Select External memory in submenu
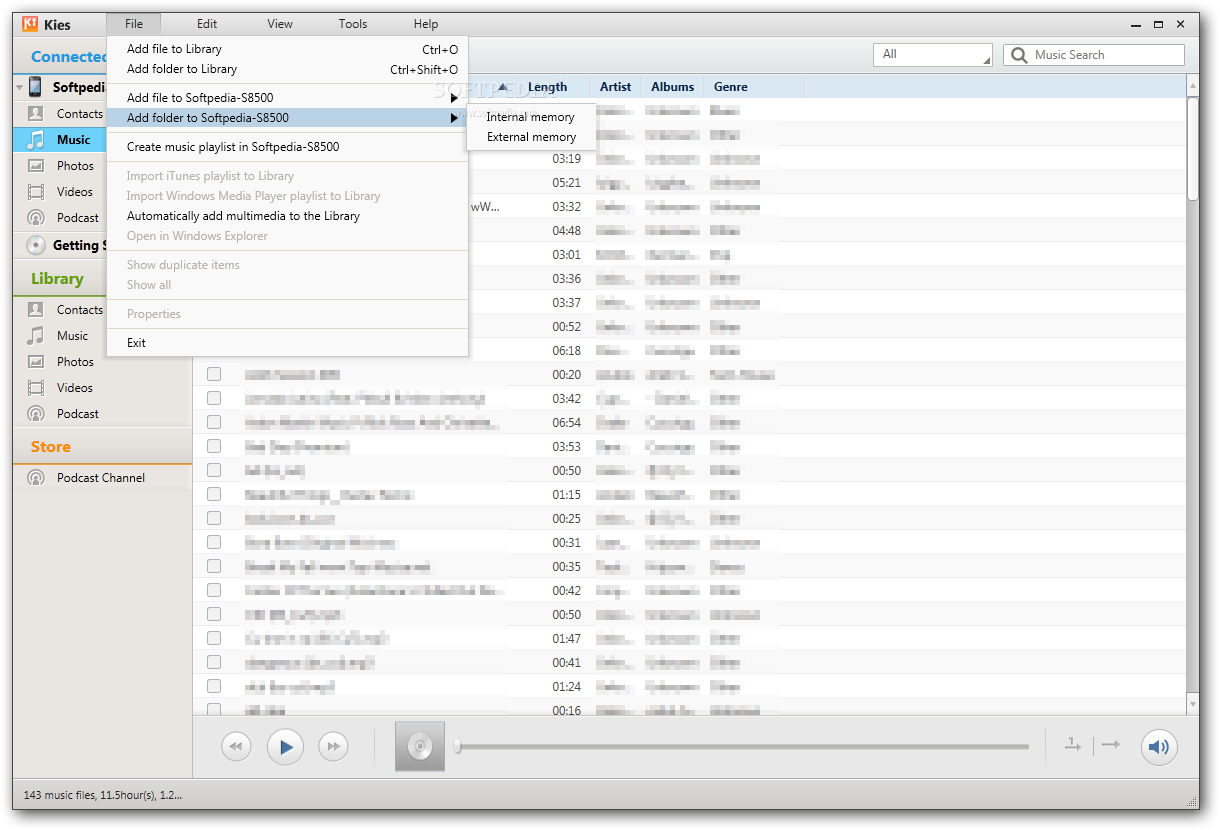Screen dimensions: 1220x830 coord(531,137)
